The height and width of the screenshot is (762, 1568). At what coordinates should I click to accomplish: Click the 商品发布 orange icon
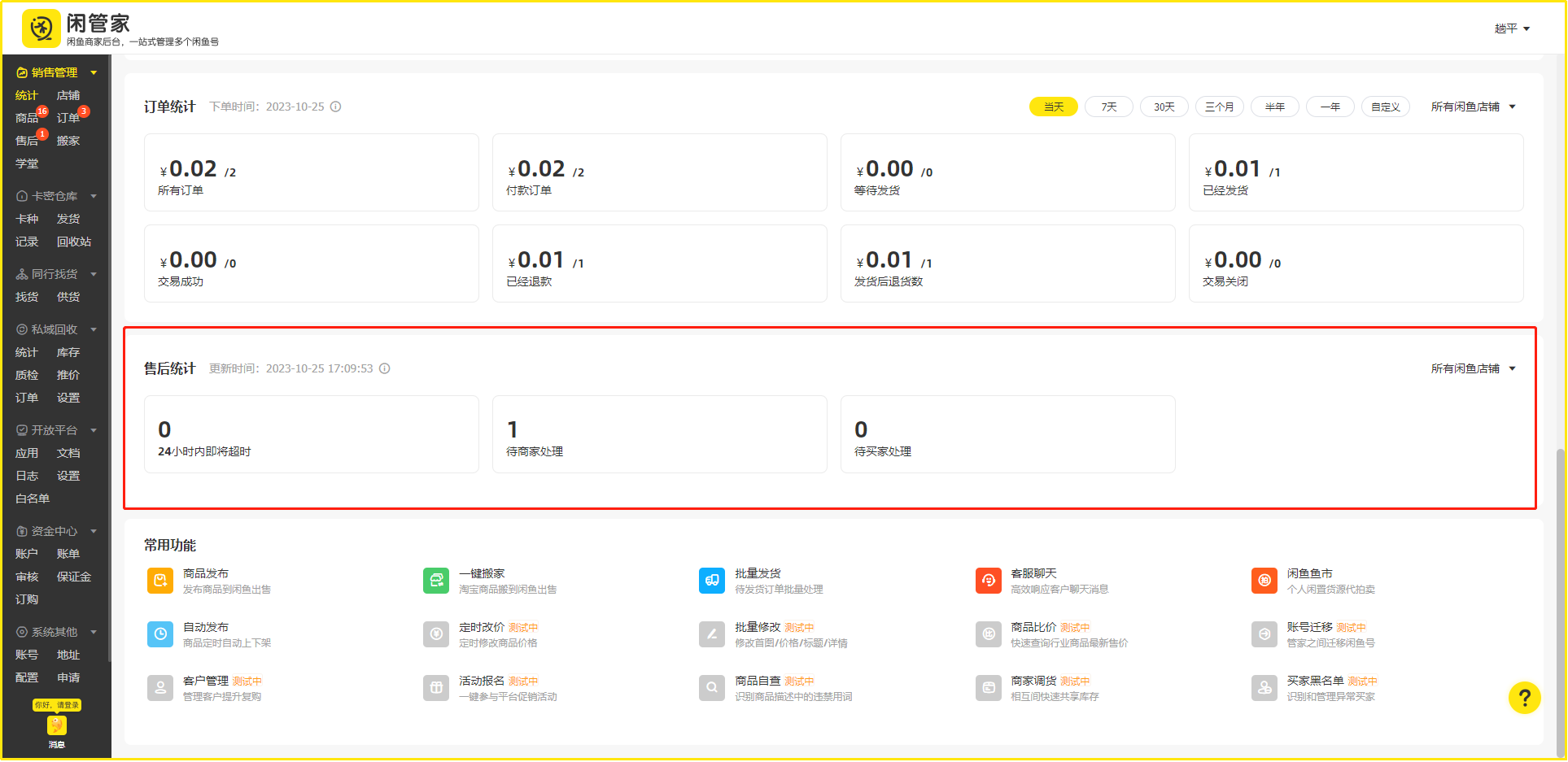[x=160, y=581]
